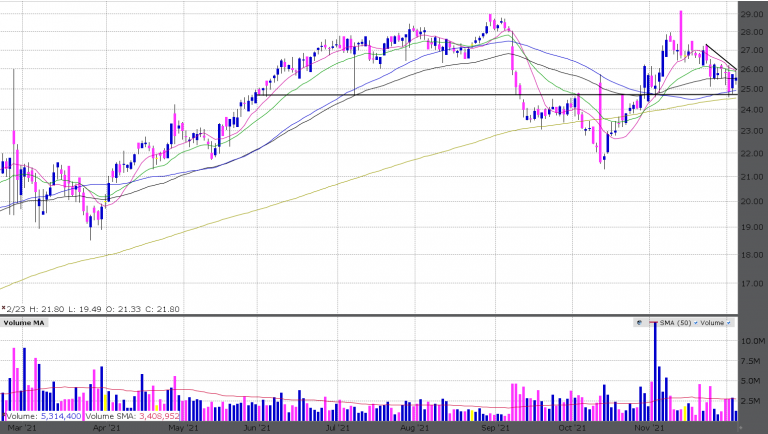Select the Volume MA panel title

[22, 323]
